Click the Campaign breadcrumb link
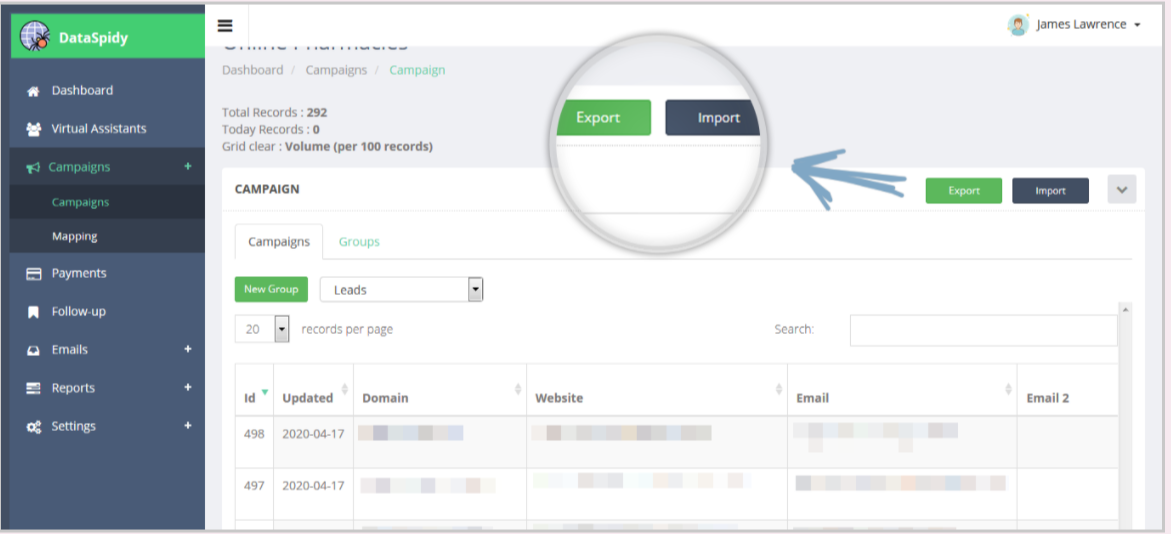The image size is (1171, 534). (x=417, y=70)
